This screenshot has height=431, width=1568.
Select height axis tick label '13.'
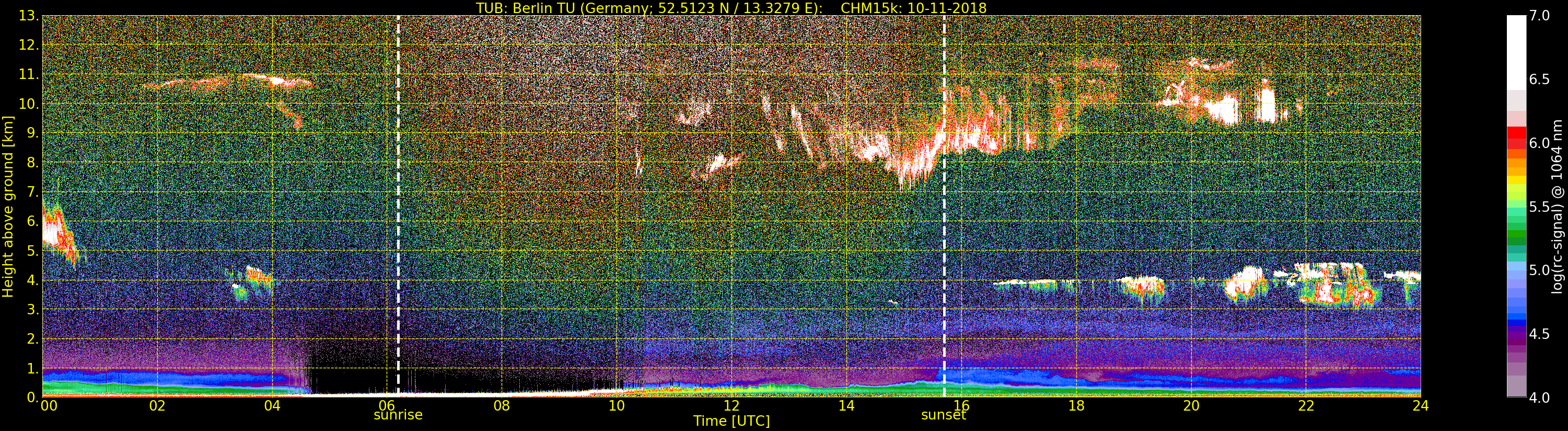[x=29, y=16]
